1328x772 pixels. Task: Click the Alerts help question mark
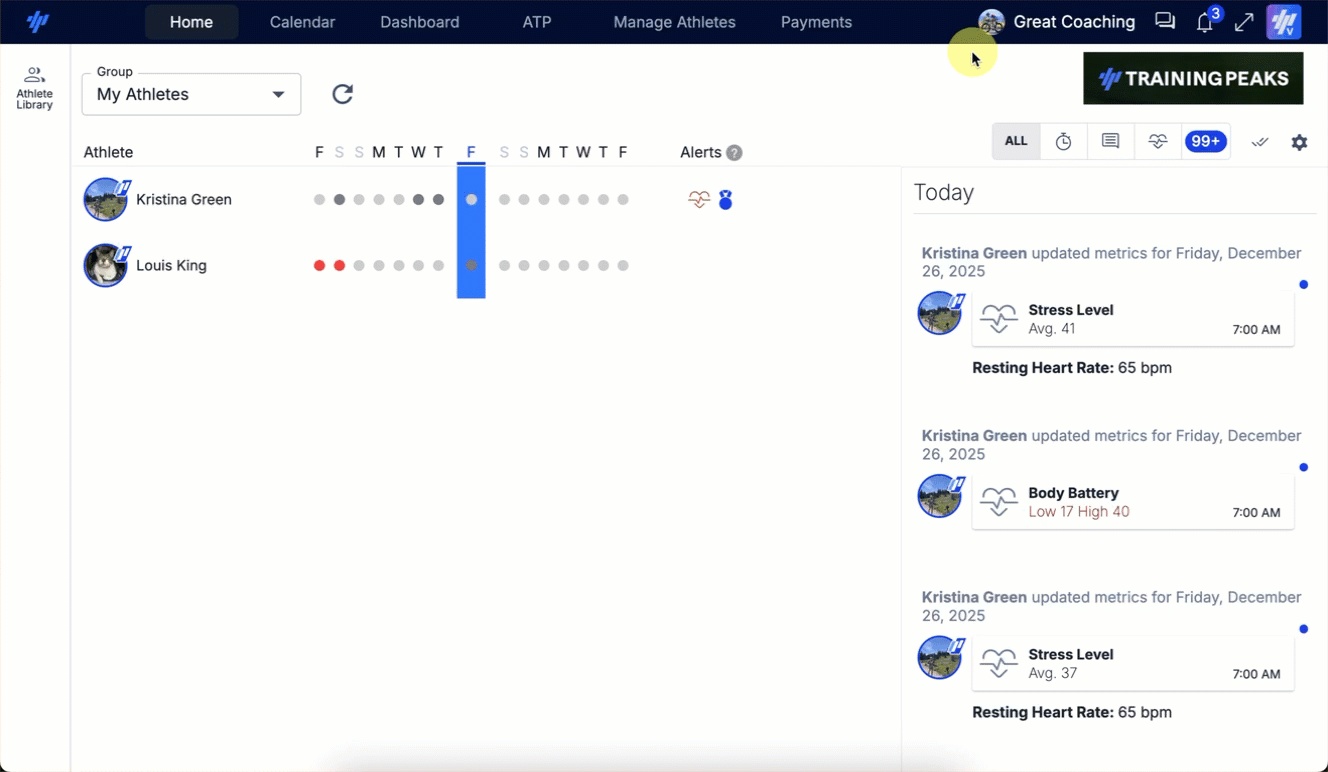pos(734,153)
